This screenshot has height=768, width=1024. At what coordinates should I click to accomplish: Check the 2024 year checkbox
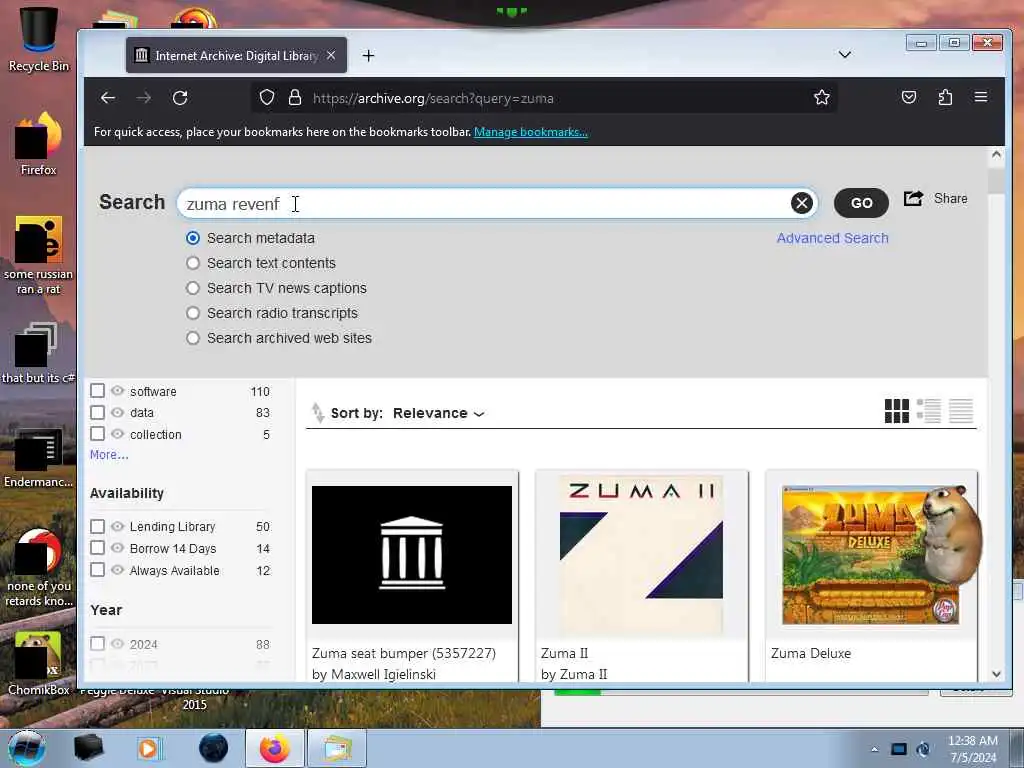click(x=97, y=644)
